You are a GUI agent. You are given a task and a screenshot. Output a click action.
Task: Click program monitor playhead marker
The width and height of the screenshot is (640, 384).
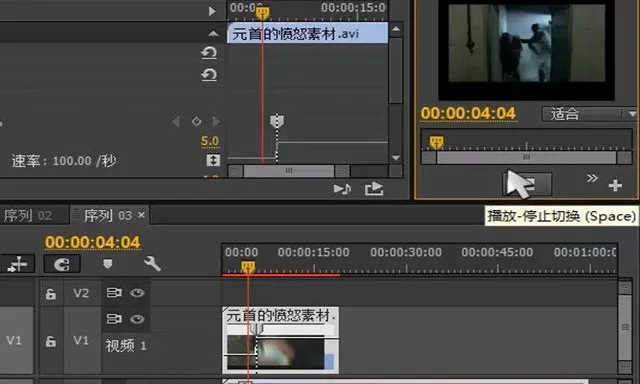click(x=436, y=142)
